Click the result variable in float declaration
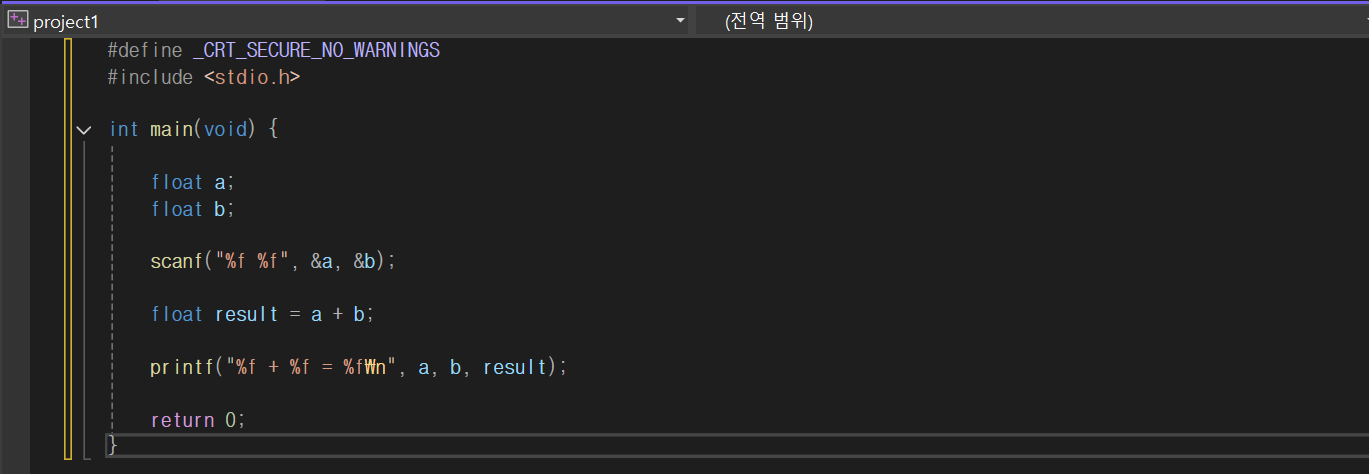 pyautogui.click(x=247, y=314)
